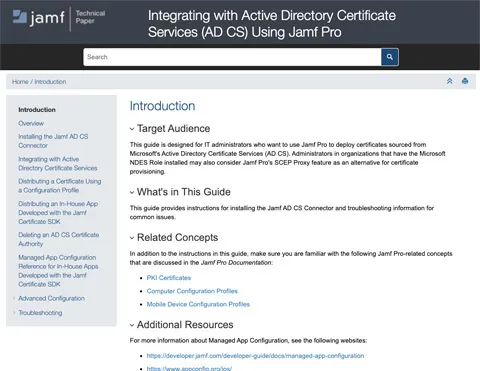Open Distributing a Certificate Using a Configuration Profile
Screen dimensions: 480x371
(x=60, y=186)
